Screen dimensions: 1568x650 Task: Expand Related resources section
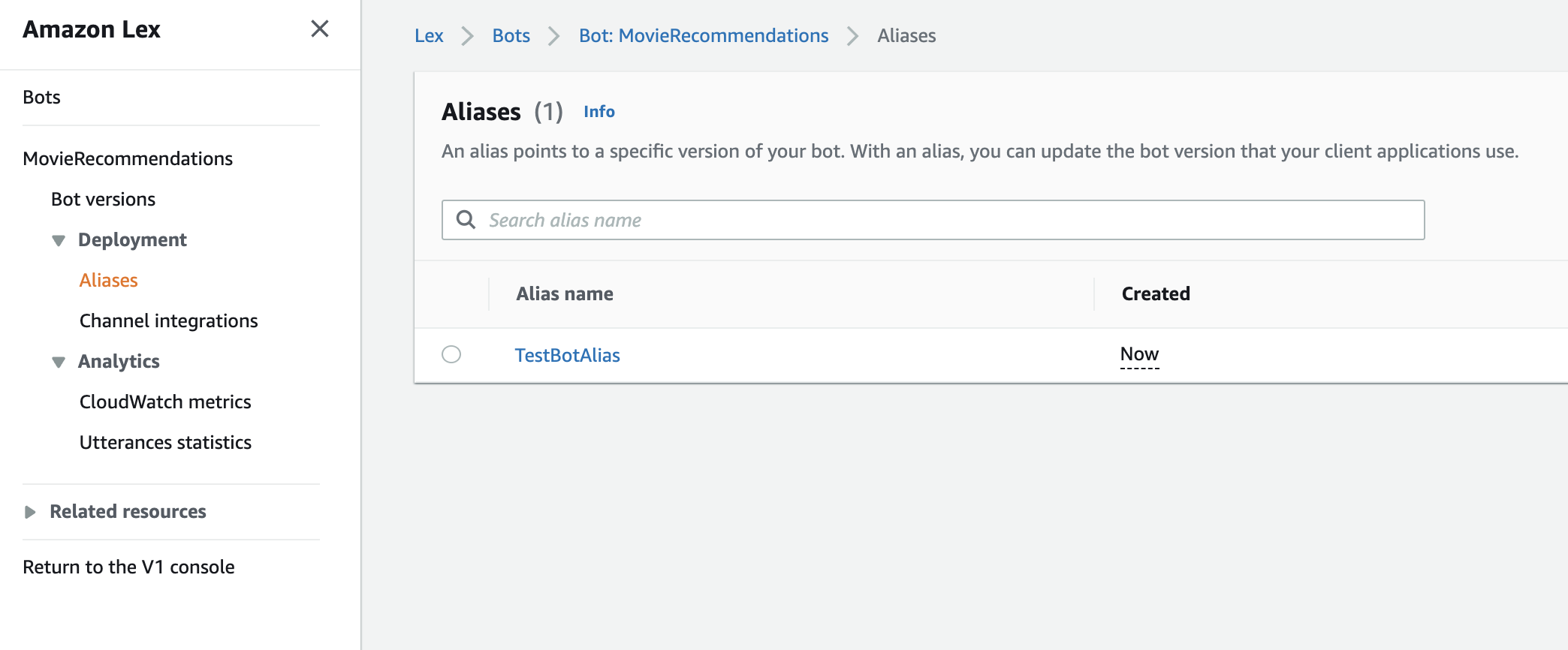[x=30, y=512]
